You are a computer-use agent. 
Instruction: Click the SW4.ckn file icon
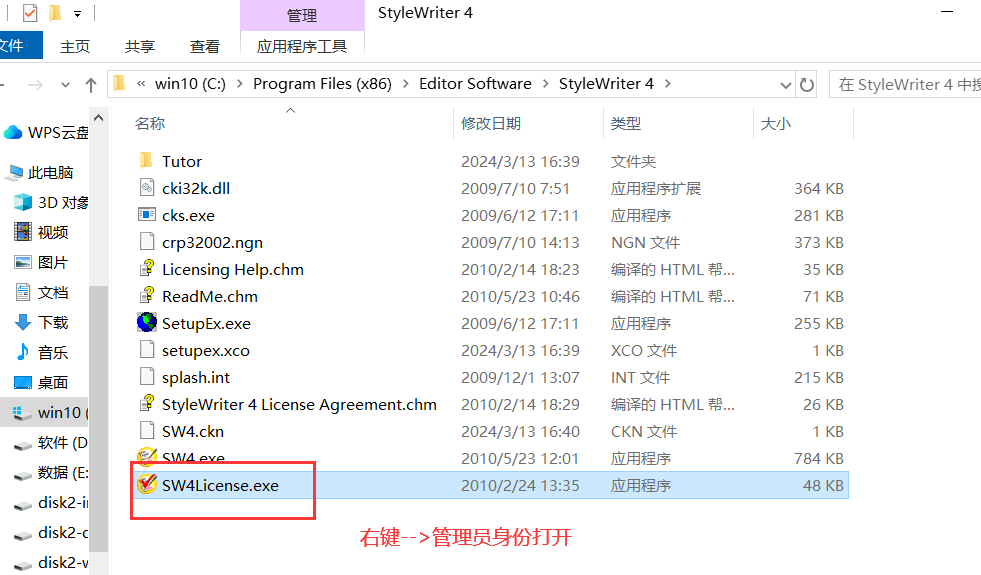pyautogui.click(x=146, y=430)
